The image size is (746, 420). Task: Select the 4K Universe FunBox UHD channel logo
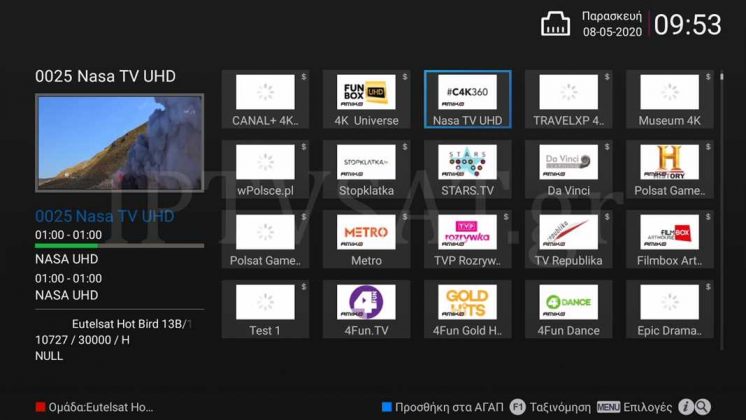366,92
